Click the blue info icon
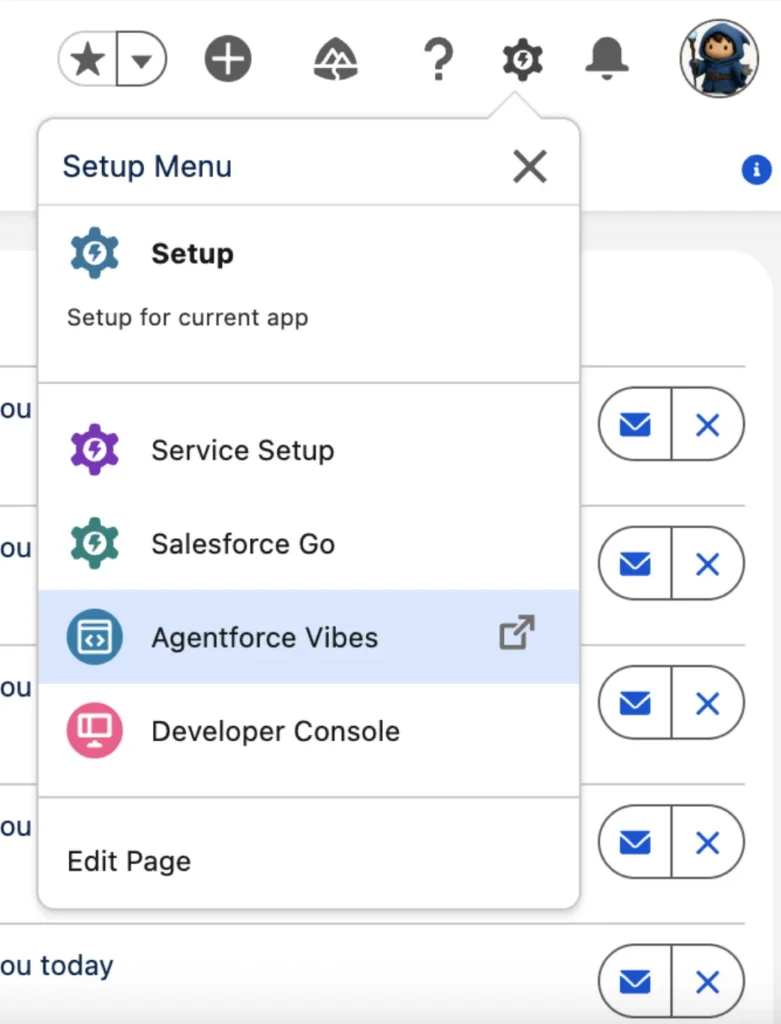781x1024 pixels. point(756,169)
